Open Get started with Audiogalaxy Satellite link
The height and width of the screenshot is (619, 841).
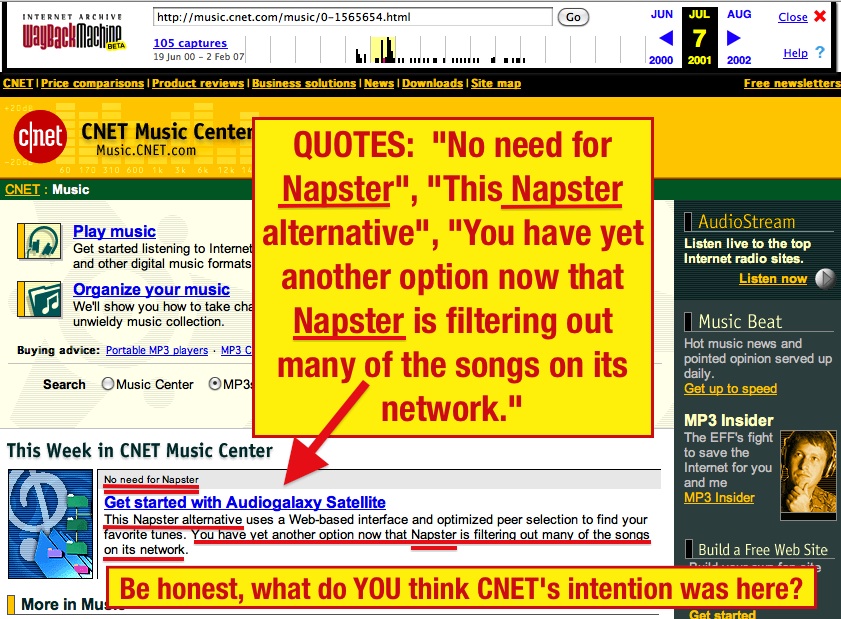click(245, 502)
